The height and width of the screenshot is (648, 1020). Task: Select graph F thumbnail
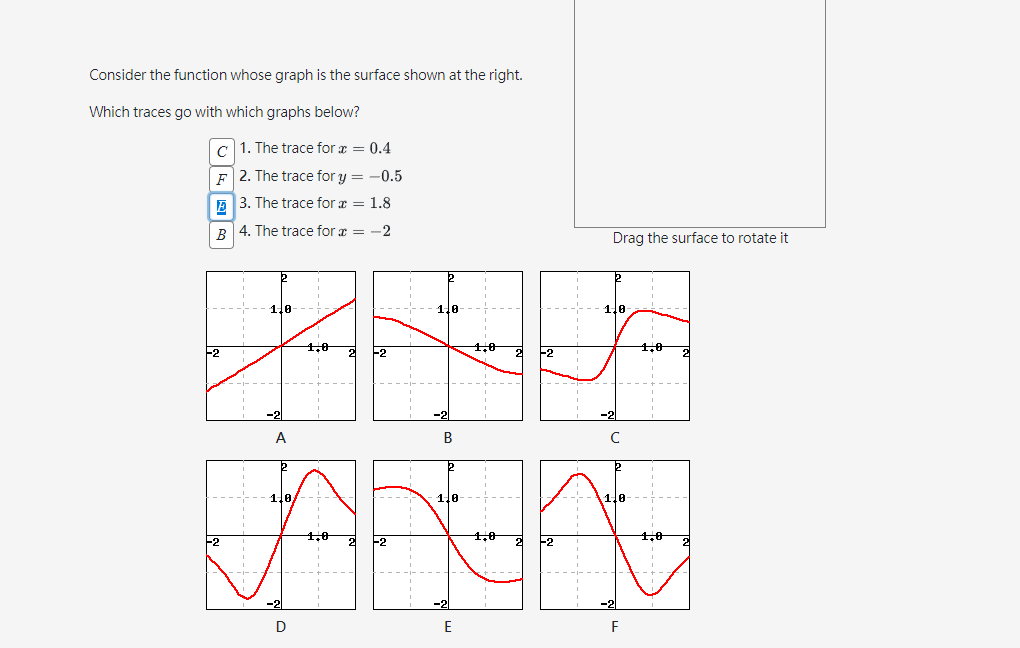(x=614, y=534)
